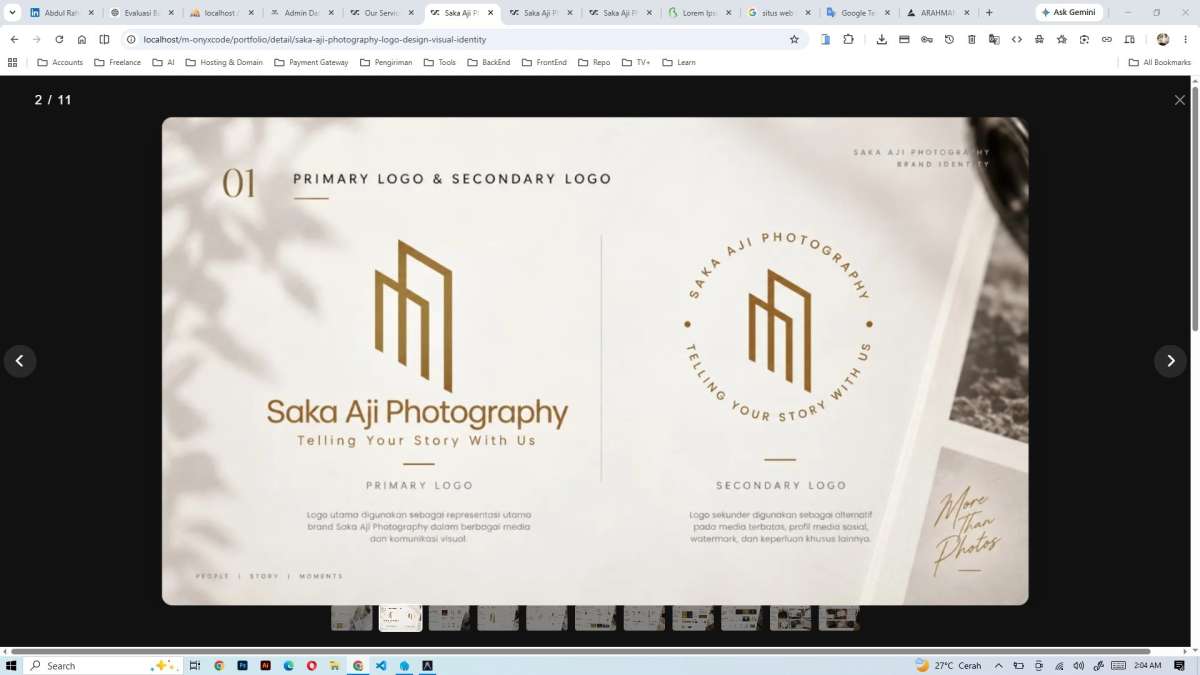Open the browser Downloads icon

[881, 39]
